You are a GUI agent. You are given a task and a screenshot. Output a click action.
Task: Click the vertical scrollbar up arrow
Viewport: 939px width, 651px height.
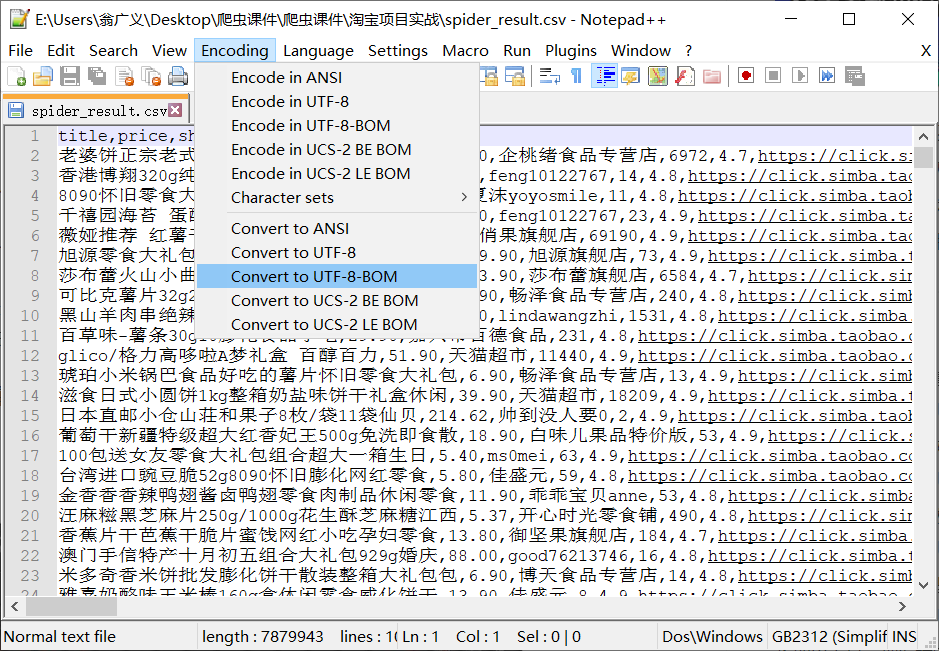[923, 137]
